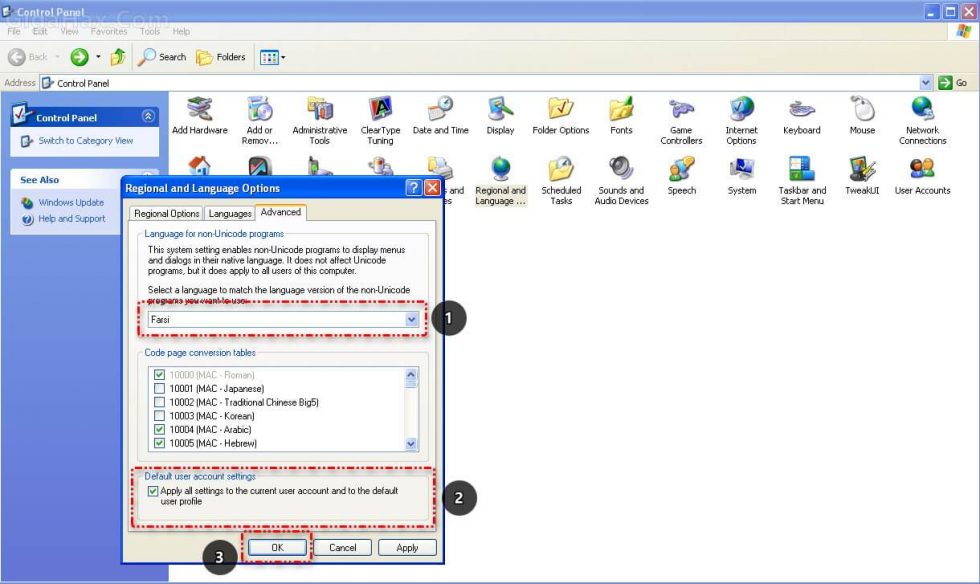Open Internet Options icon
This screenshot has width=980, height=584.
pos(741,110)
